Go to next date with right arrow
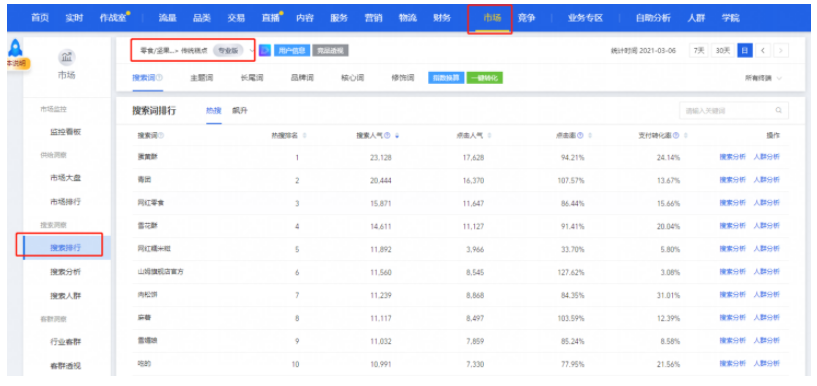 (x=781, y=51)
